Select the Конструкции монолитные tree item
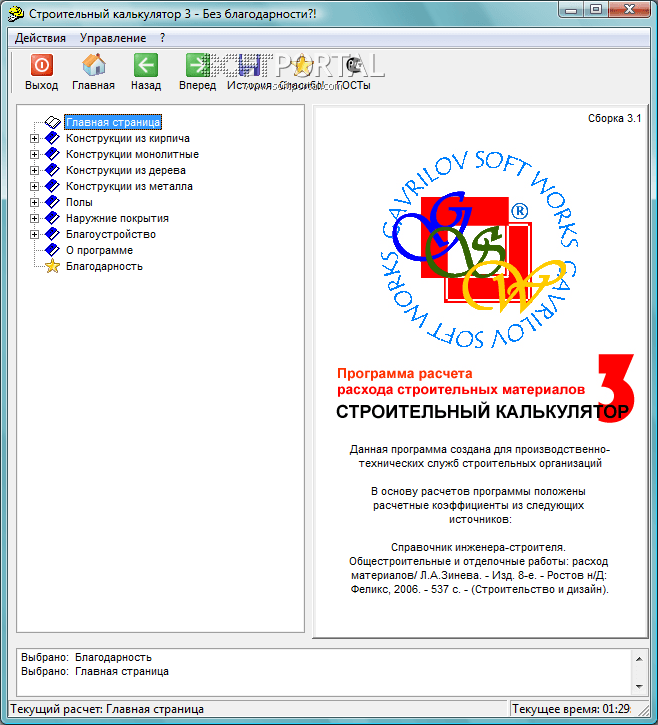This screenshot has height=725, width=658. coord(132,154)
